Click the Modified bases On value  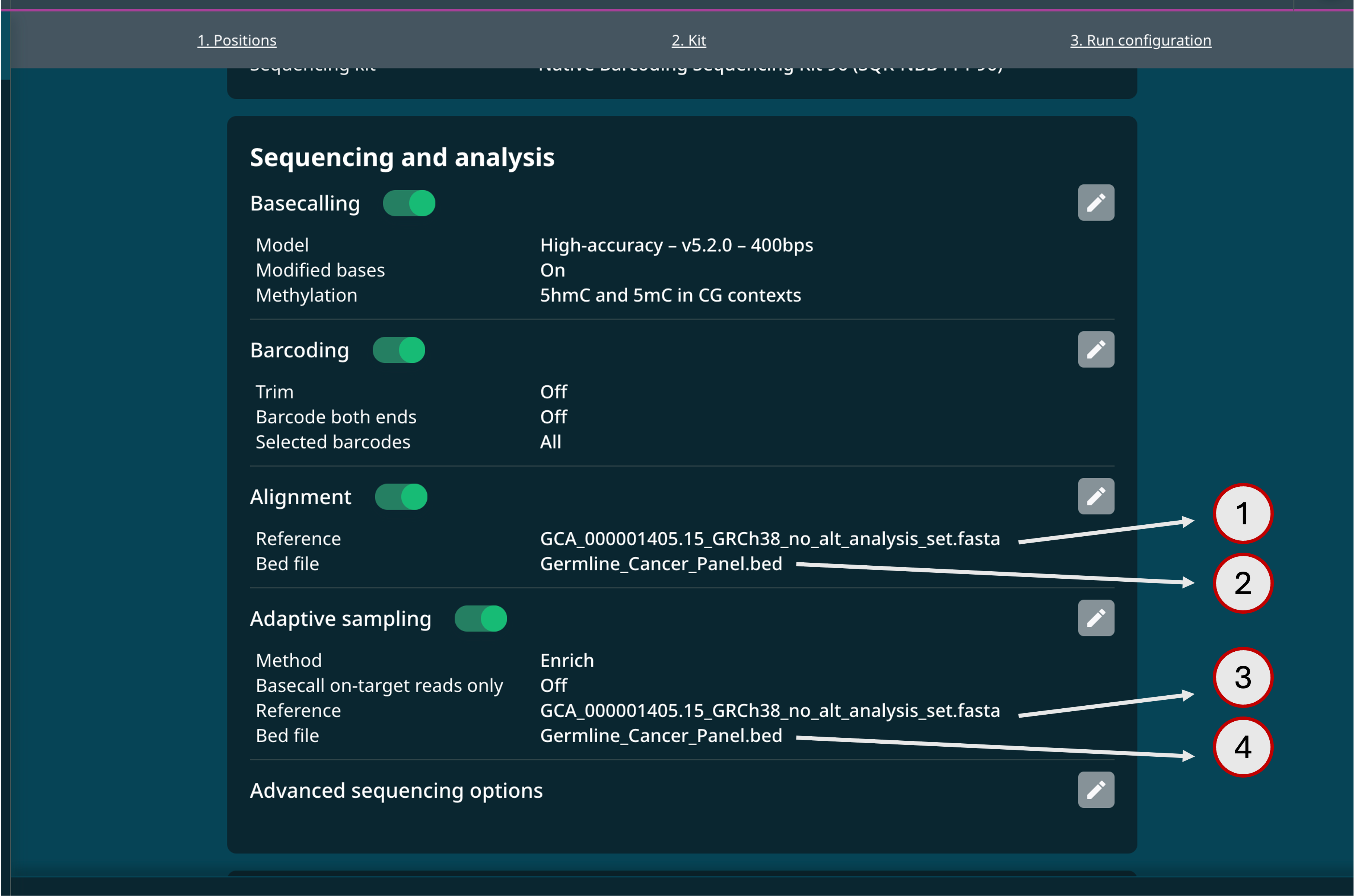pyautogui.click(x=553, y=270)
